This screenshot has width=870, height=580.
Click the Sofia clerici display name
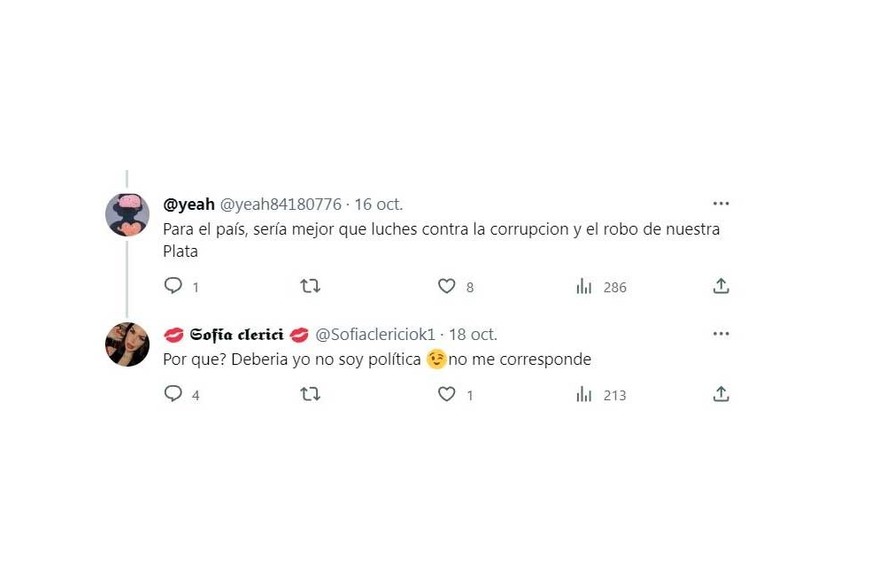pos(237,334)
